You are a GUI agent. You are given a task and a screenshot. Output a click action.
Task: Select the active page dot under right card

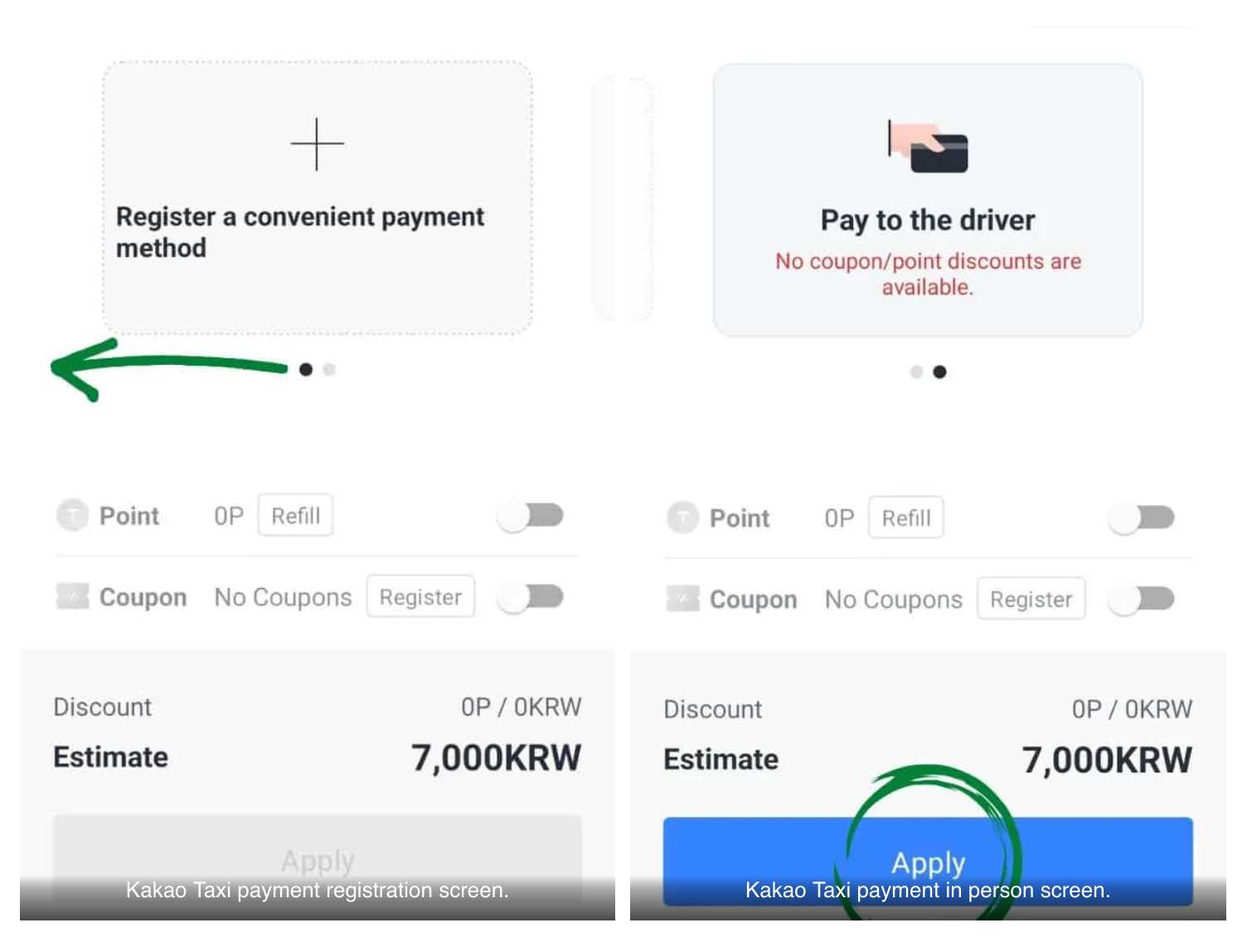point(939,372)
